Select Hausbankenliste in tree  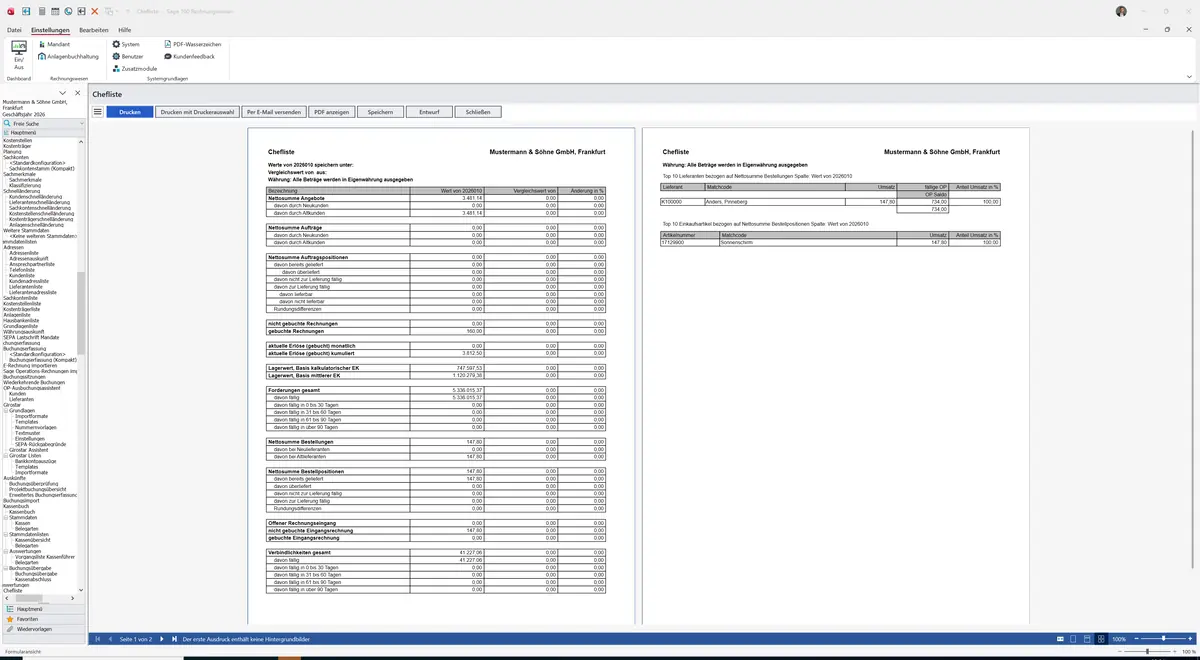(21, 320)
